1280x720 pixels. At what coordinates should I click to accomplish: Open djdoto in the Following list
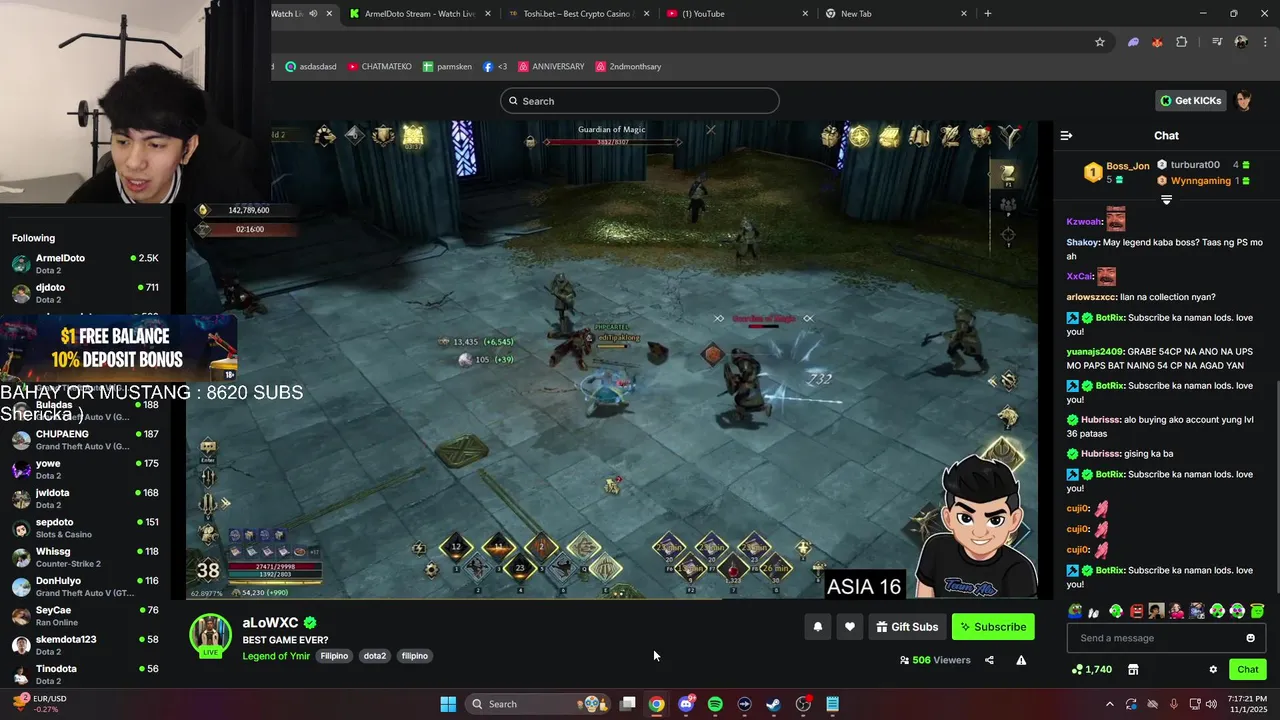(x=84, y=293)
